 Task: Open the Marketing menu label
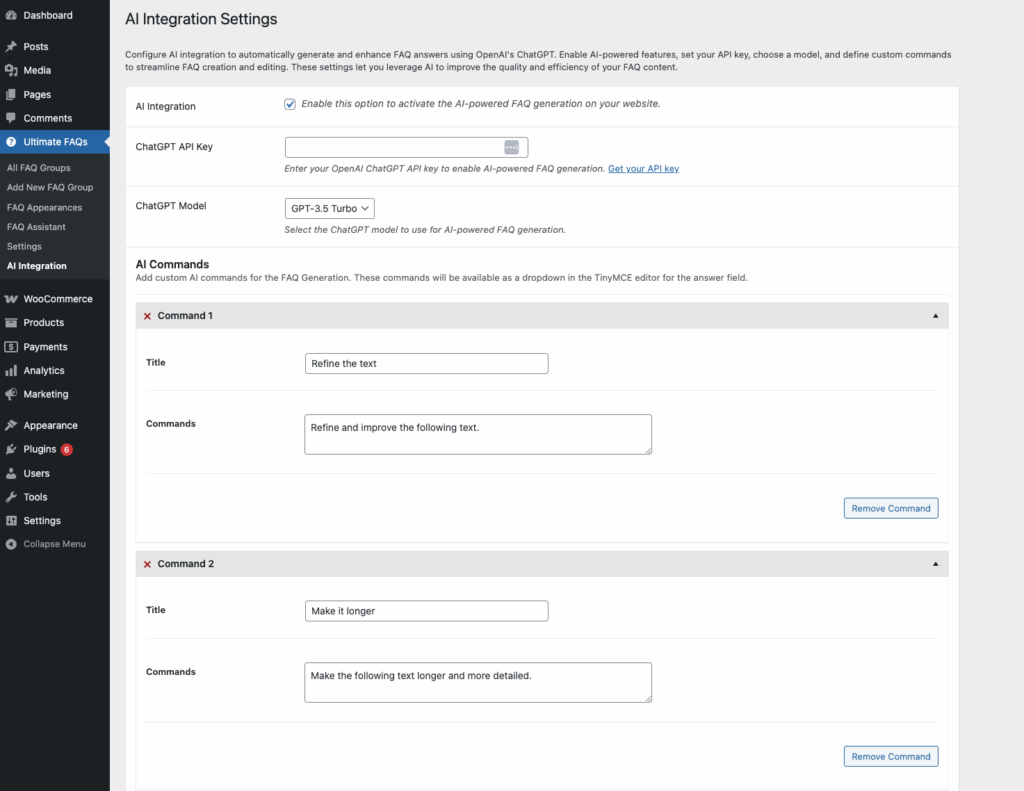click(x=46, y=394)
